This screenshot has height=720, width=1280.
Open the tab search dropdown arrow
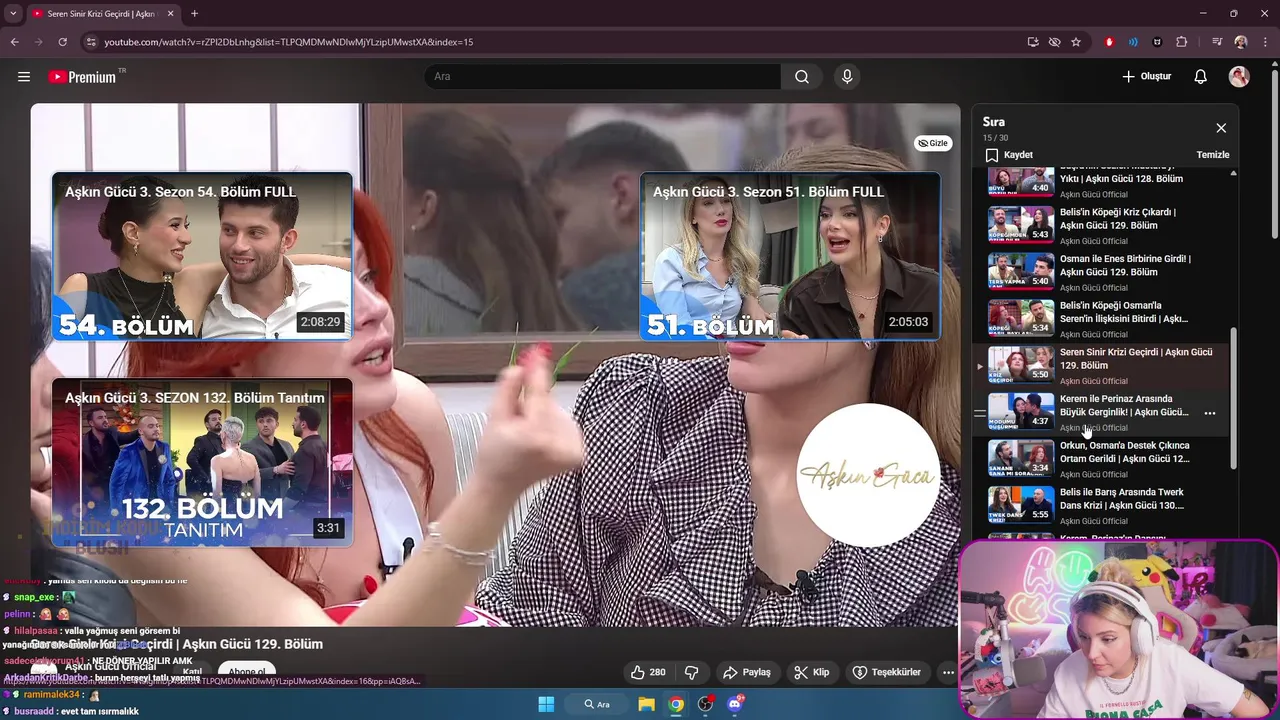pyautogui.click(x=13, y=14)
